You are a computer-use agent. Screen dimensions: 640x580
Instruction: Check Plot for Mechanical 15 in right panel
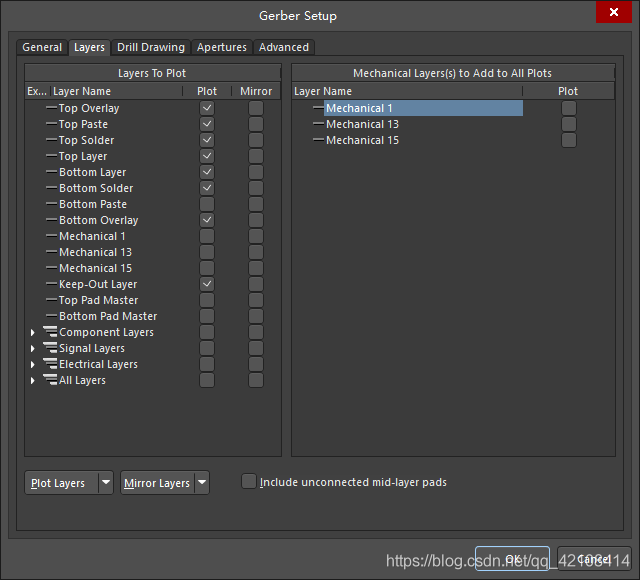pyautogui.click(x=569, y=140)
